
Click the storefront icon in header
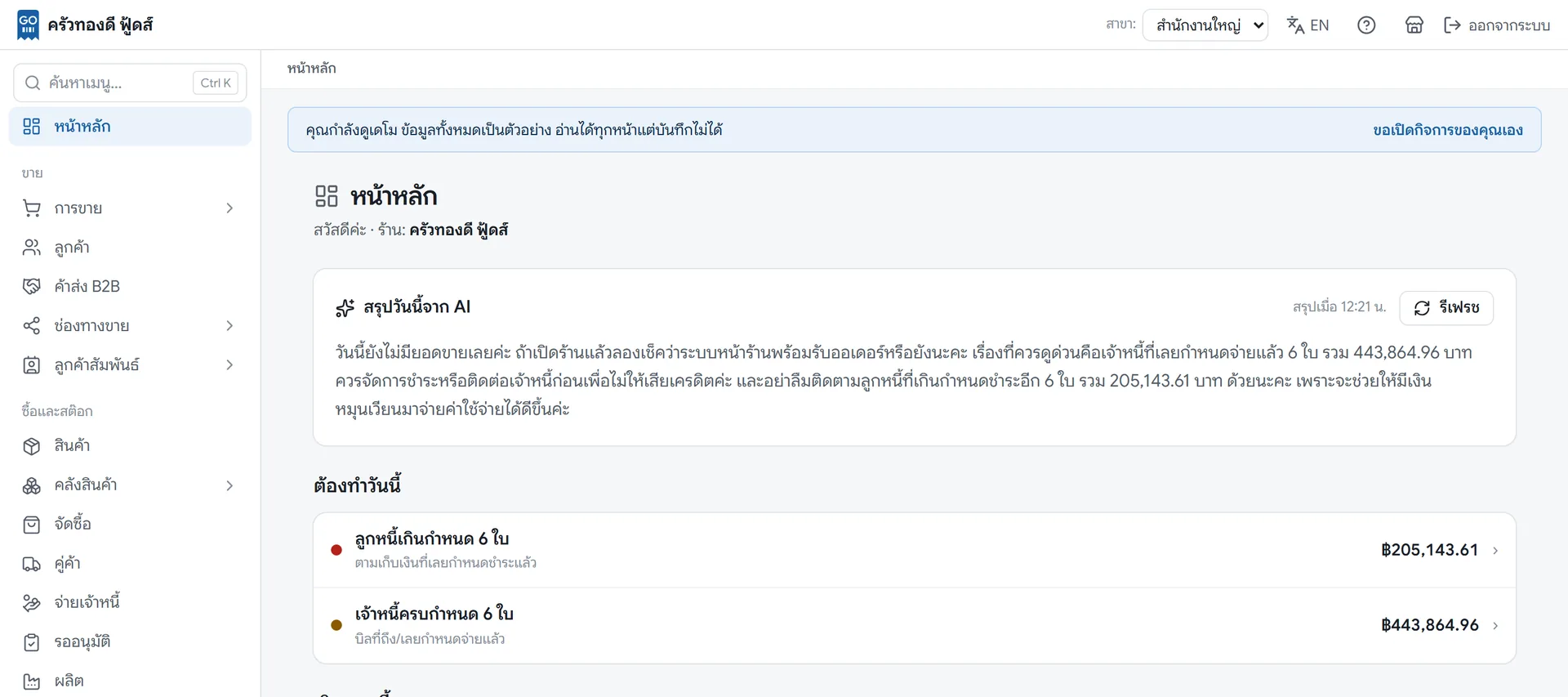[1414, 25]
